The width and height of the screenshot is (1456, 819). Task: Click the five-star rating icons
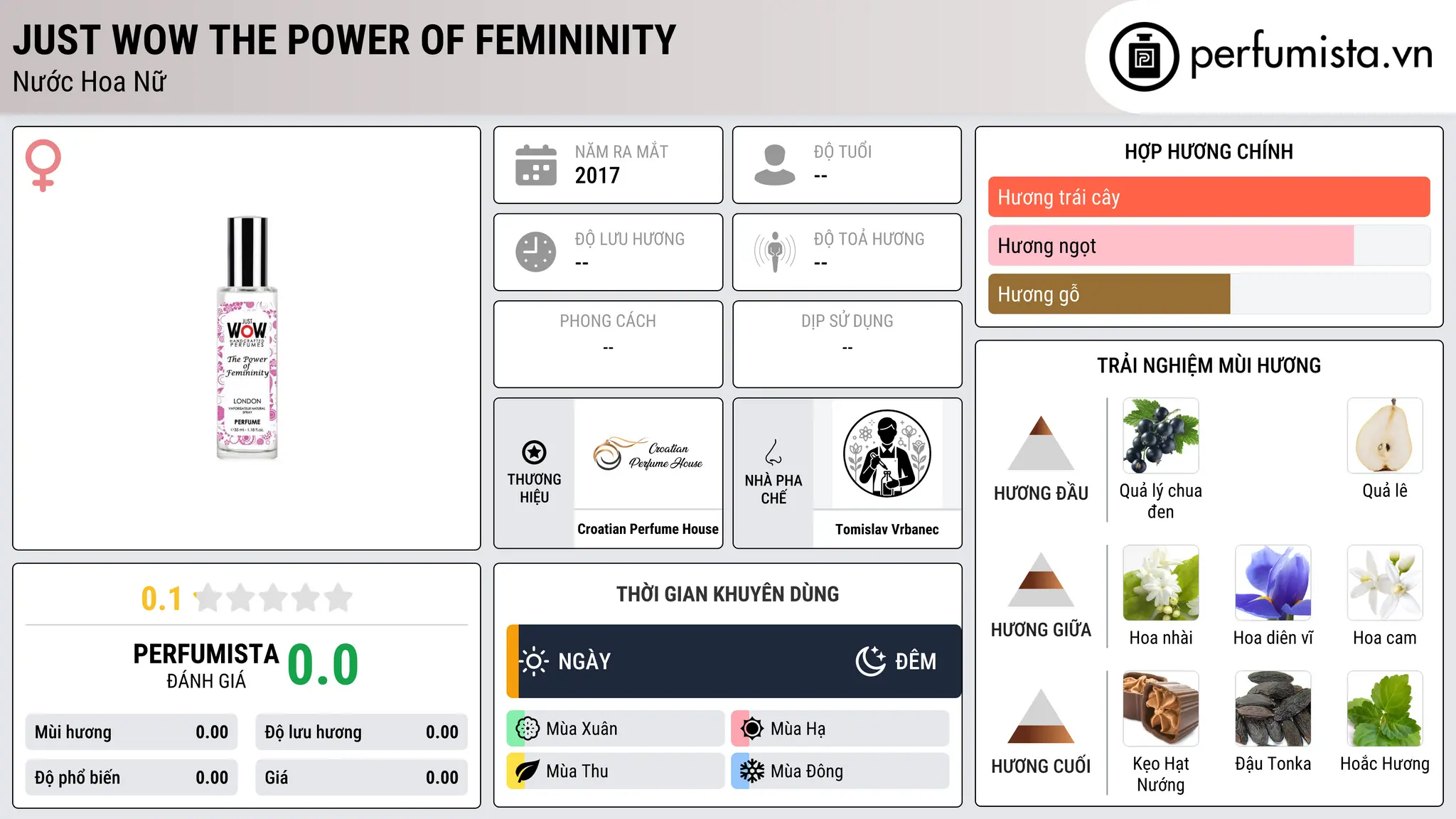coord(274,598)
